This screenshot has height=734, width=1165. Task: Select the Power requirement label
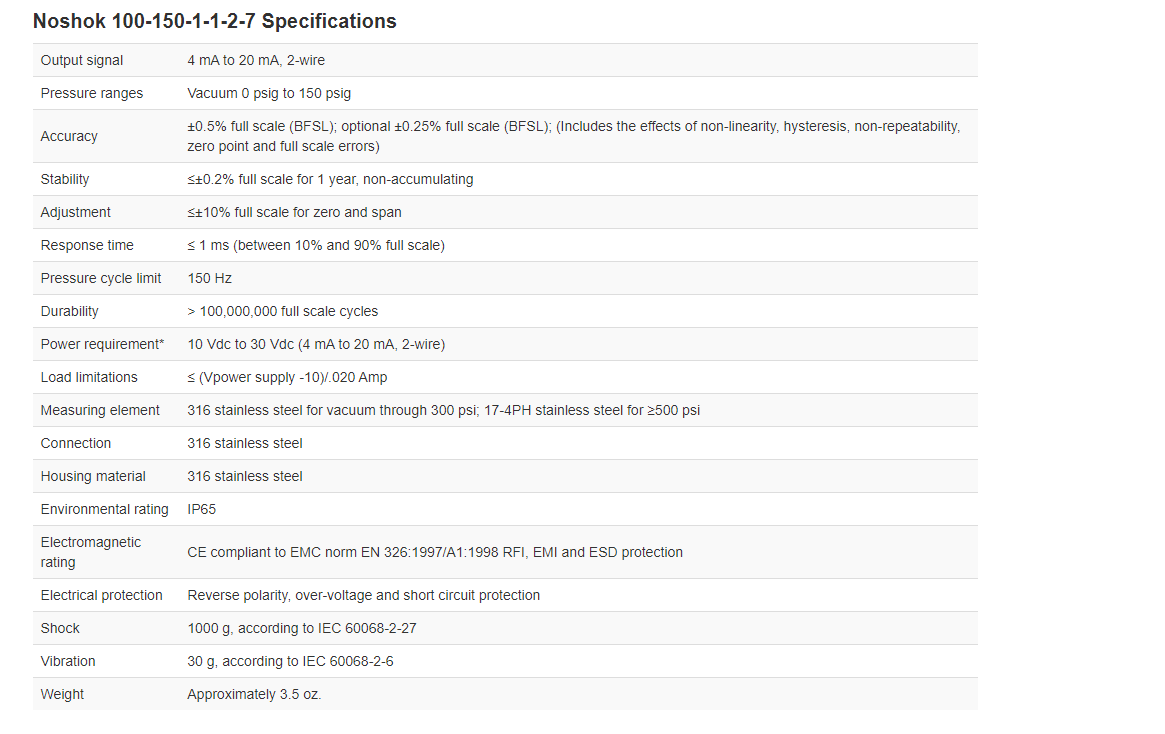point(103,344)
